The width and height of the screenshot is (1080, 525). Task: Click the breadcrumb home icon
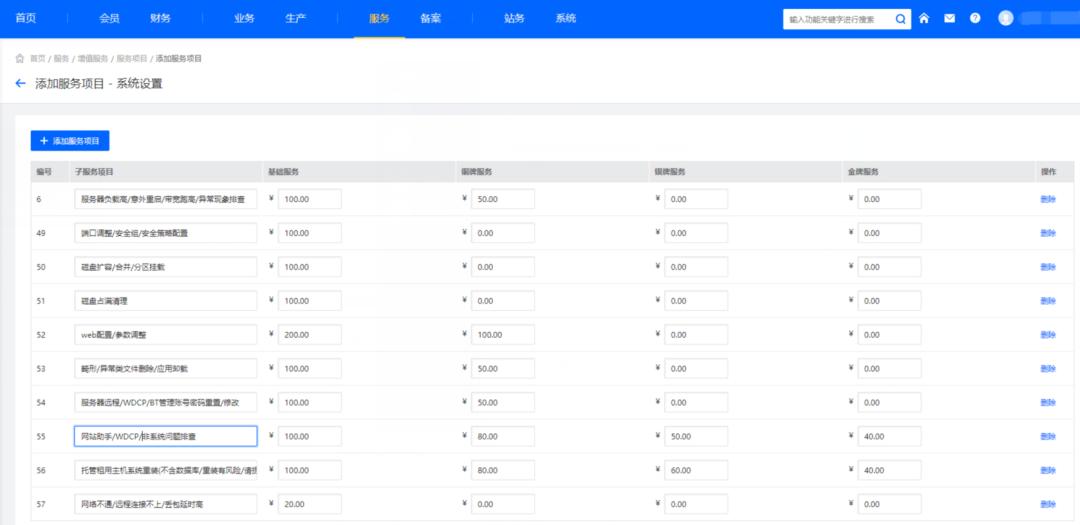click(20, 59)
